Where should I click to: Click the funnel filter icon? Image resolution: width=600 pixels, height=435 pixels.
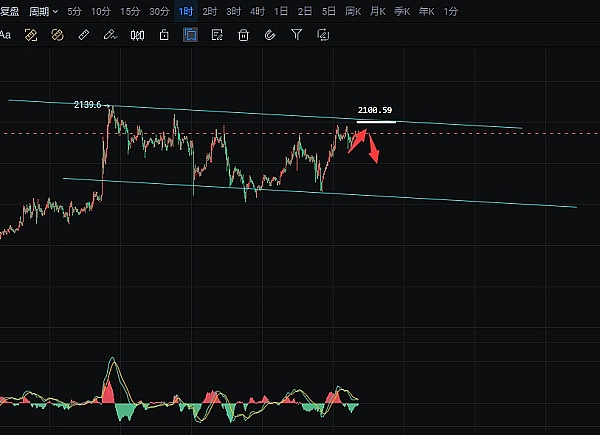(296, 35)
